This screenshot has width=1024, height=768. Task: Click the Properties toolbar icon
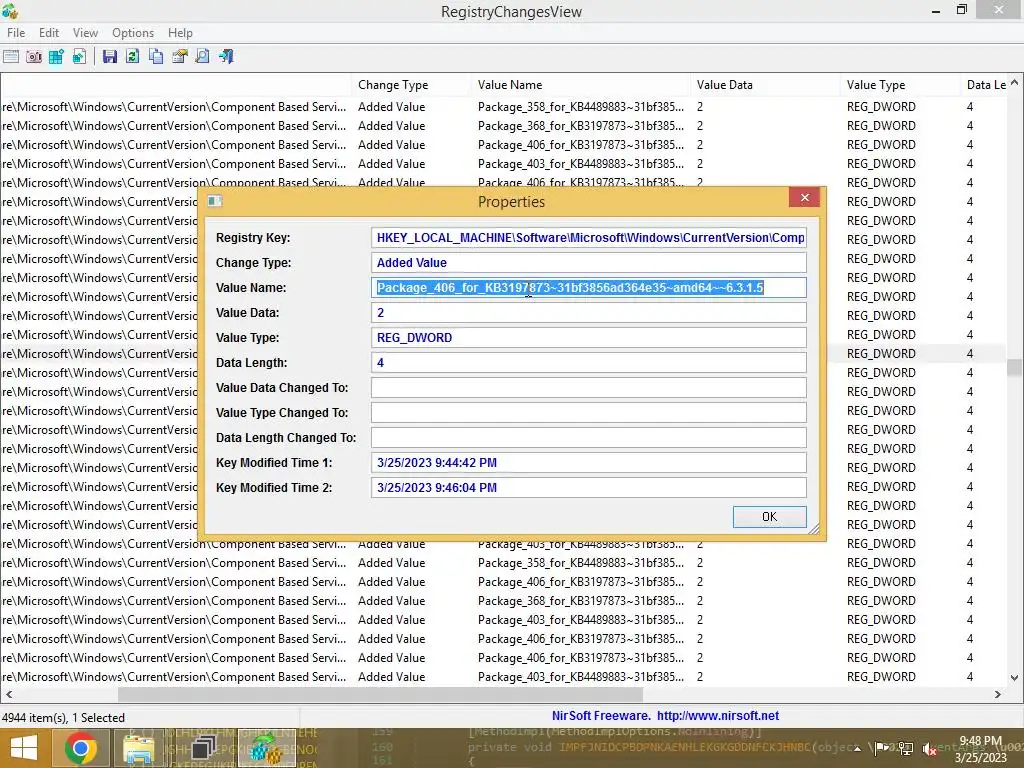180,56
